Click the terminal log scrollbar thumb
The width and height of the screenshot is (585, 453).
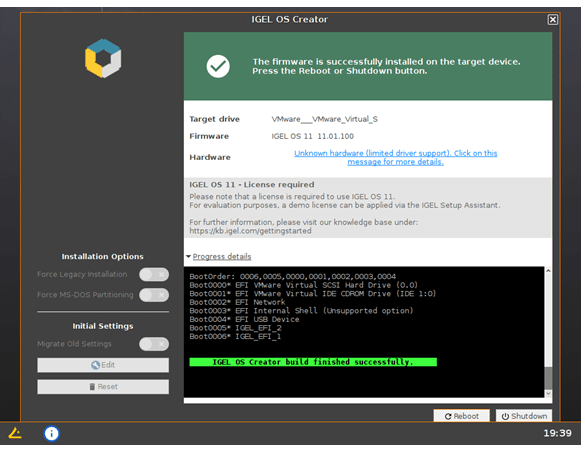[x=548, y=378]
